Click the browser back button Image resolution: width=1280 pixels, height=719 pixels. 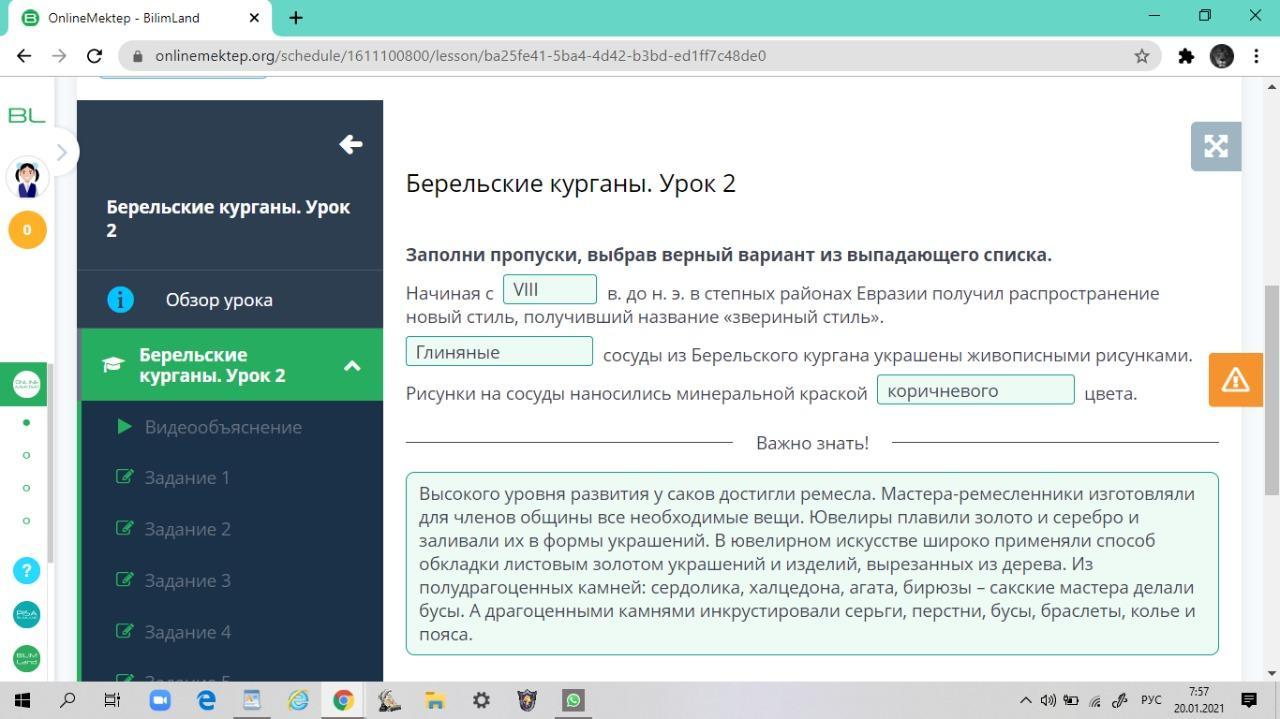pos(24,56)
